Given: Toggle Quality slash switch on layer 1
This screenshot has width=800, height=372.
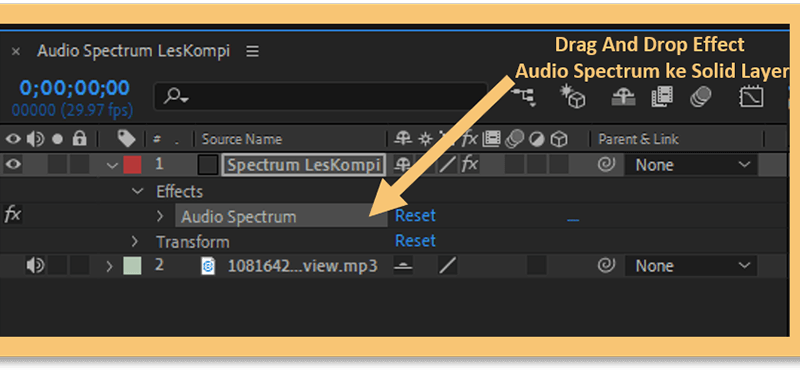Looking at the screenshot, I should 448,164.
